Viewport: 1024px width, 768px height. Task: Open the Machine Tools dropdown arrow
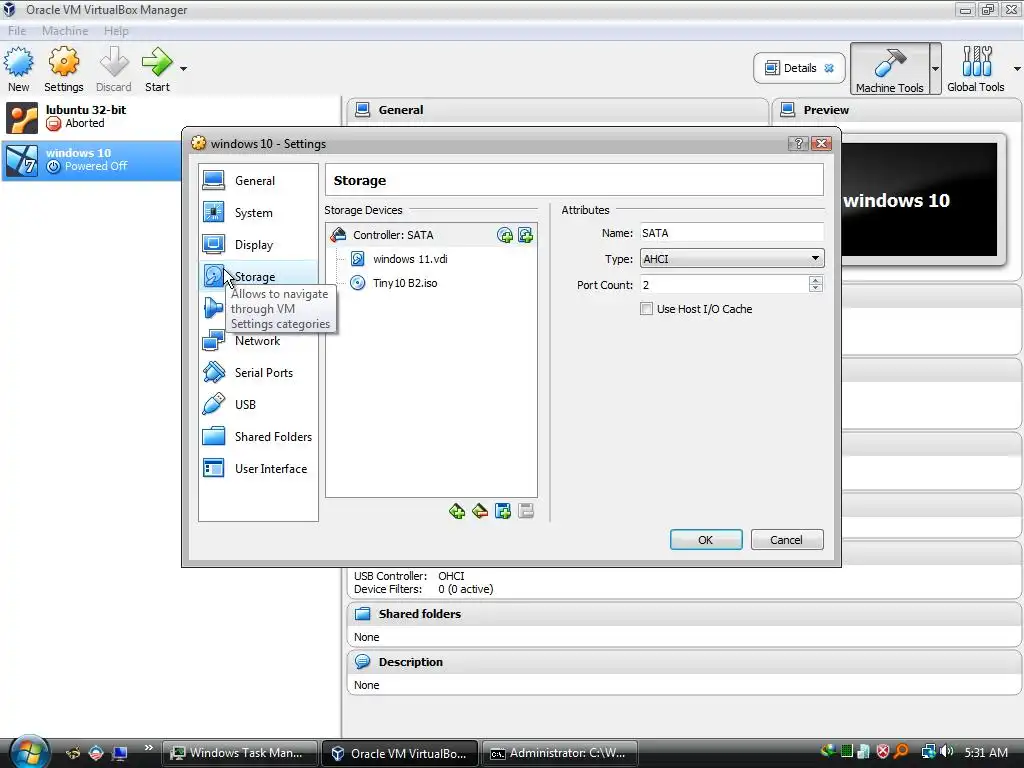[x=935, y=69]
